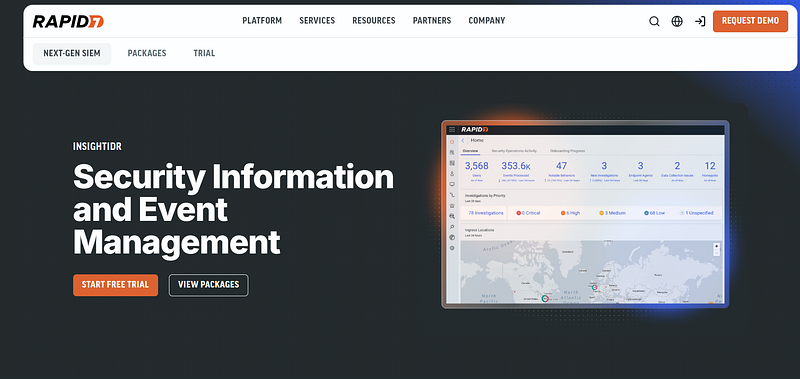Click the 78 Investigations total
This screenshot has width=800, height=379.
(x=486, y=213)
